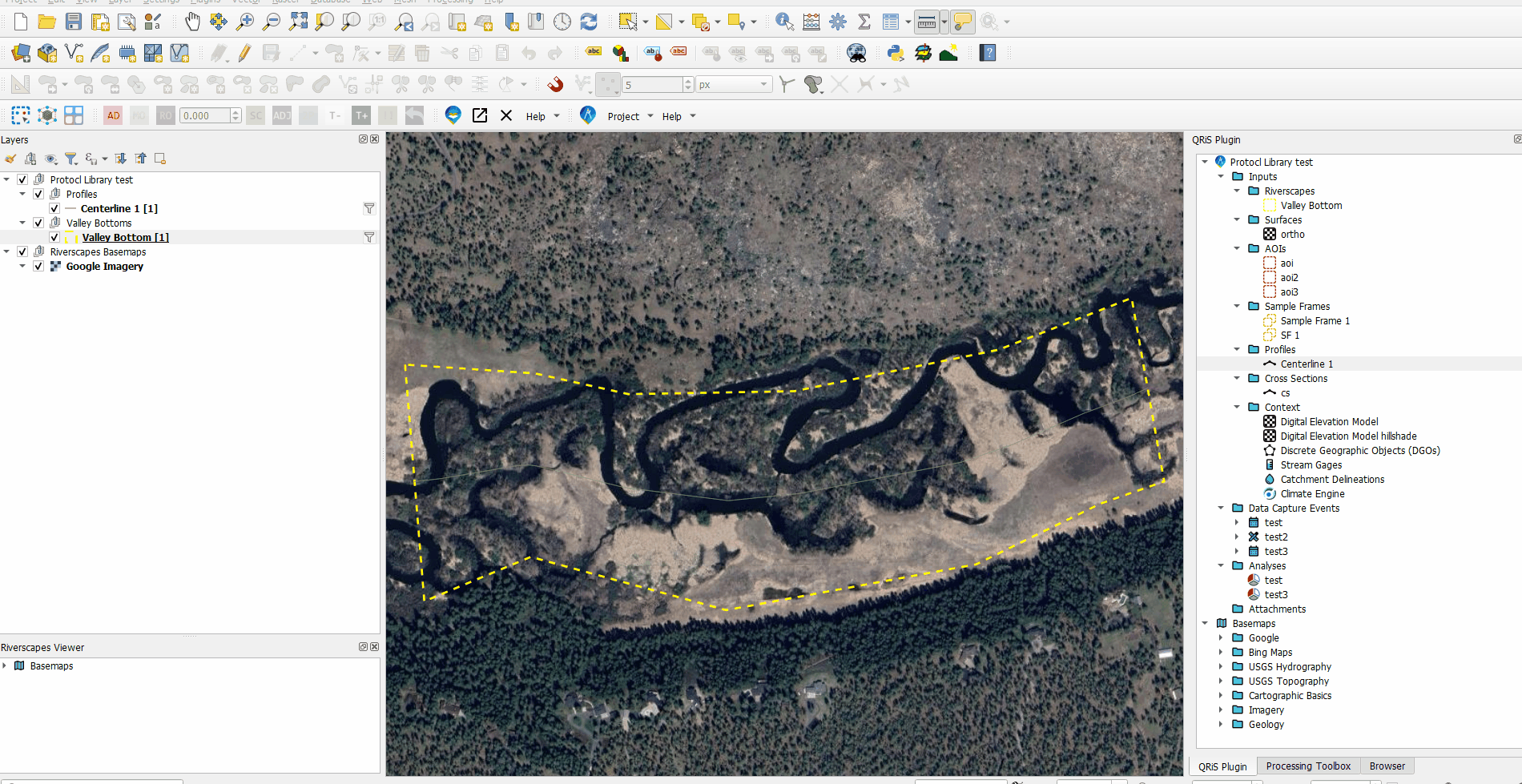Hide the Google Imagery layer via its checkbox
Screen dimensions: 1522x784
pyautogui.click(x=38, y=267)
